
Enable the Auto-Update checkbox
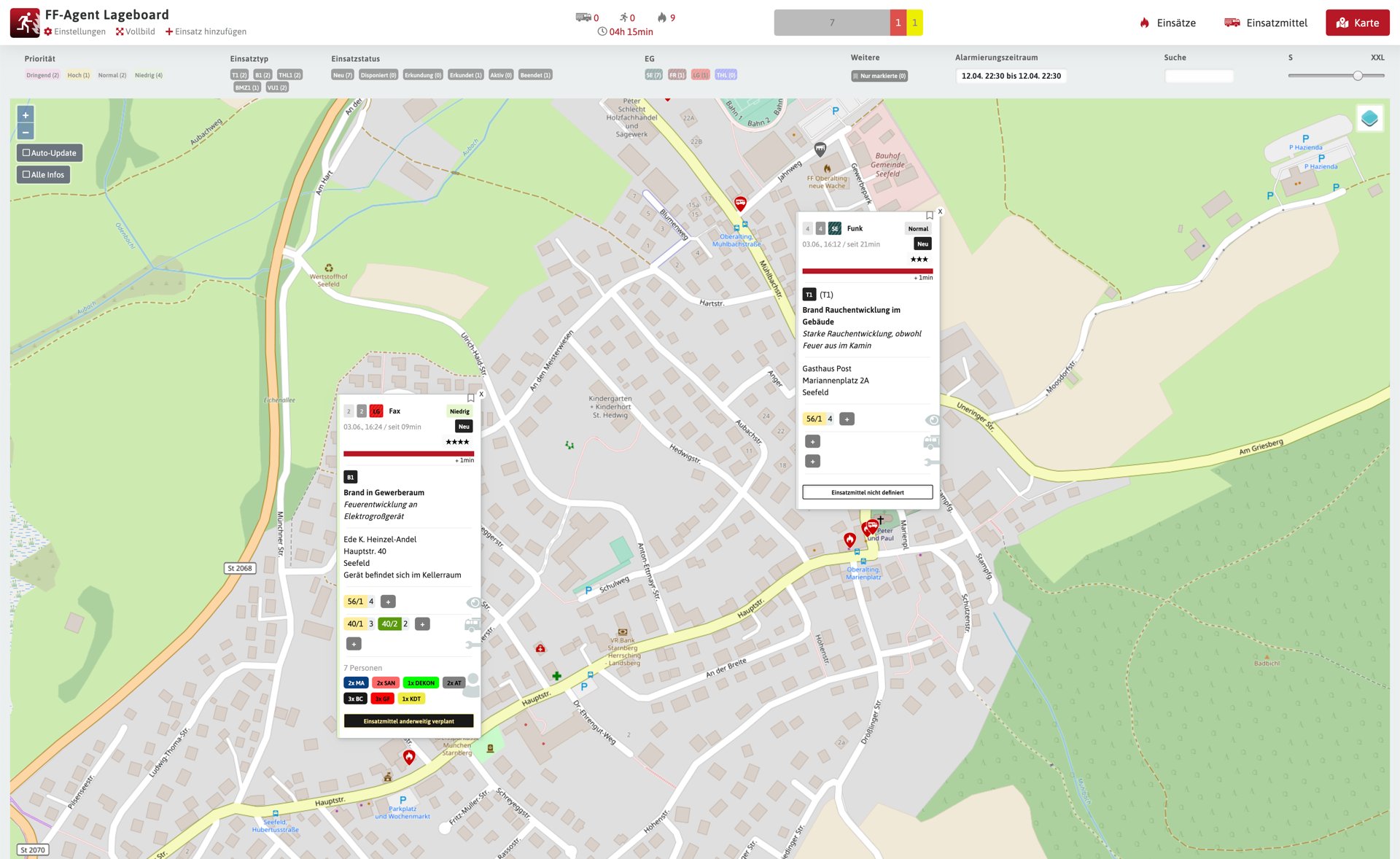point(26,153)
